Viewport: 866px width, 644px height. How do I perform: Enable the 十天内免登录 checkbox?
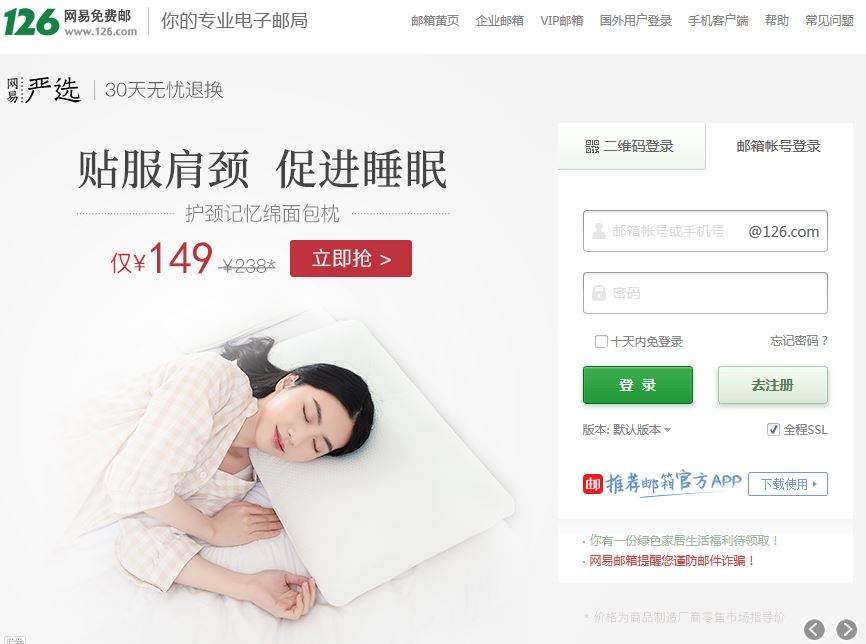(601, 341)
